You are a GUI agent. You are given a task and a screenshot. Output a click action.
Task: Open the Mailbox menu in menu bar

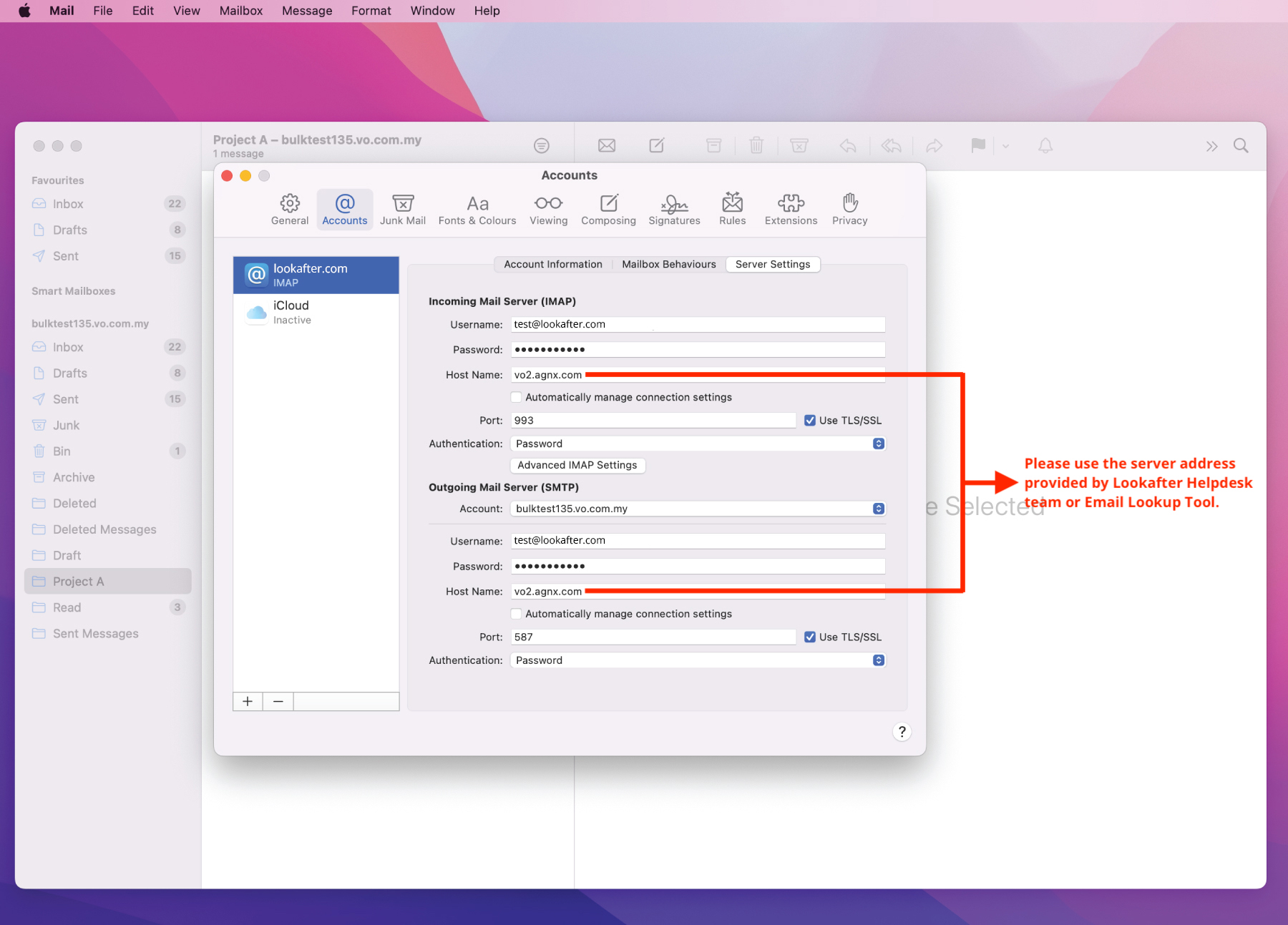click(x=240, y=11)
